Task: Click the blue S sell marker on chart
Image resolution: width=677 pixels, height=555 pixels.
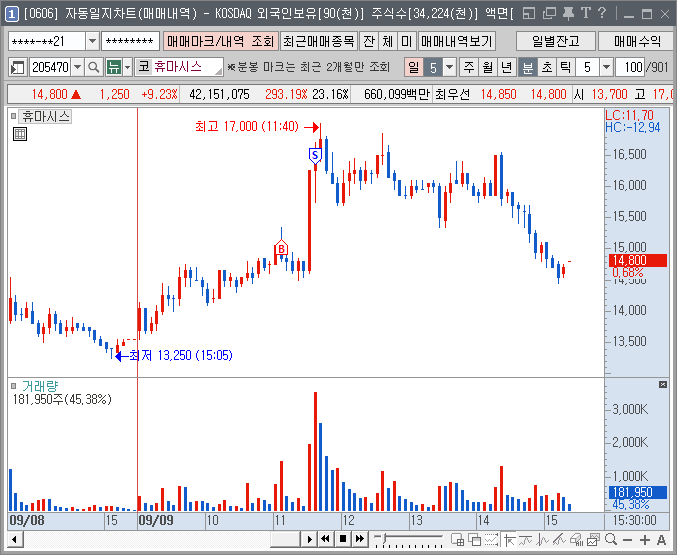Action: tap(315, 156)
